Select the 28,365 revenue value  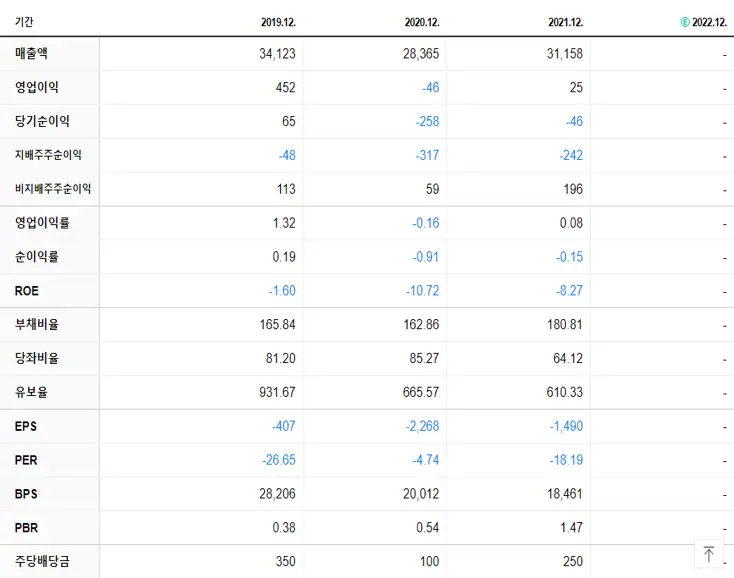[421, 54]
